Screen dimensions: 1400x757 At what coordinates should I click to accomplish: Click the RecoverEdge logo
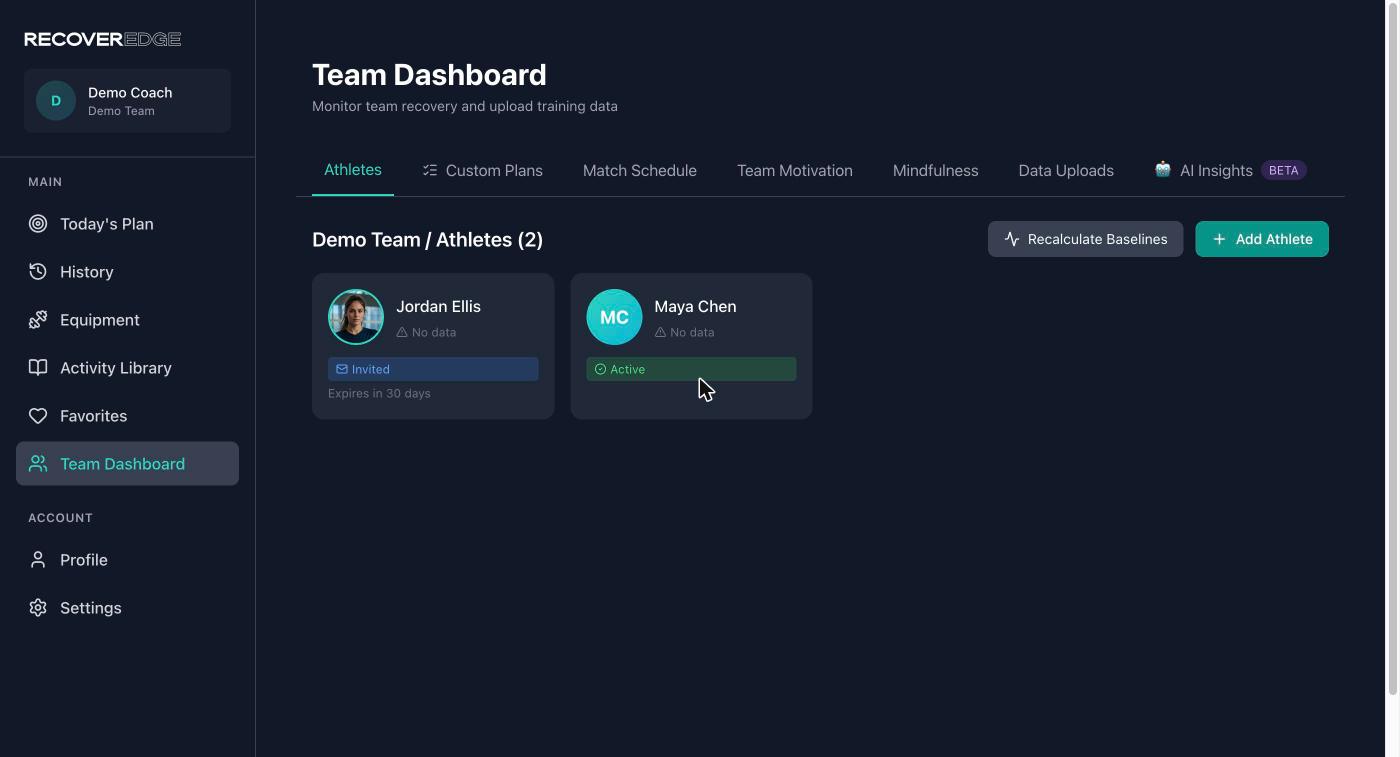coord(103,39)
